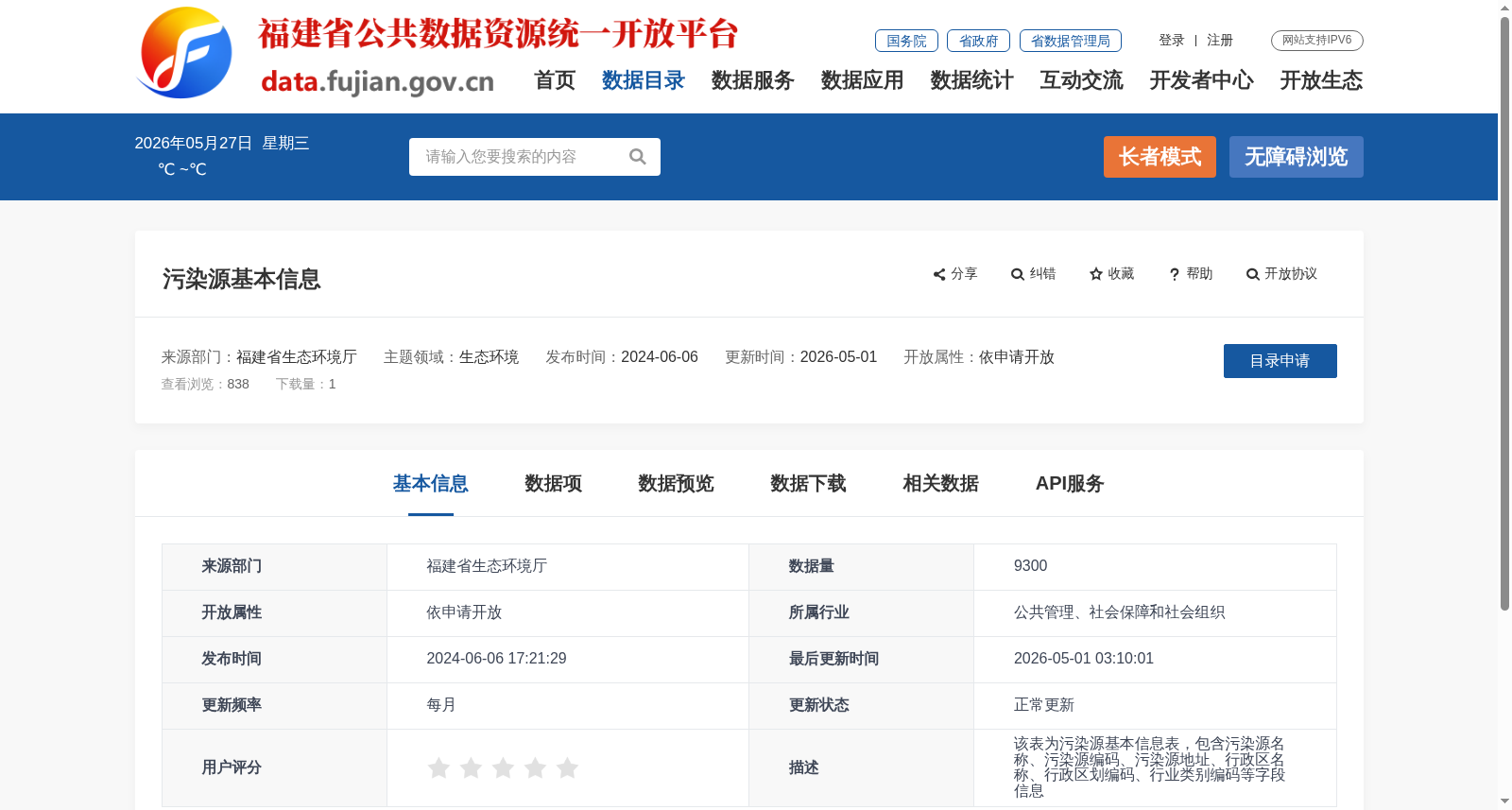
Task: Click the 开放协议 magnifier icon
Action: (1253, 274)
